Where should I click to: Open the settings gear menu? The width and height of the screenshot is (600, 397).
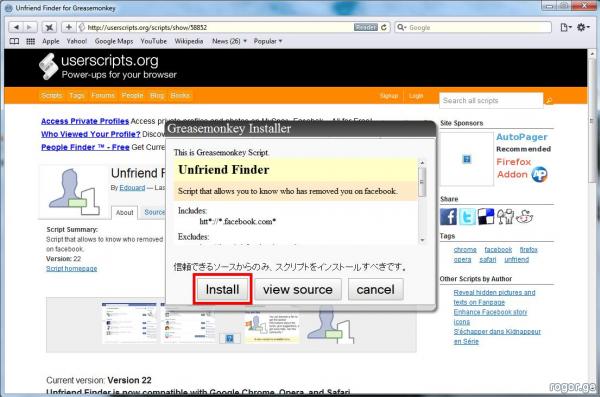[x=583, y=27]
